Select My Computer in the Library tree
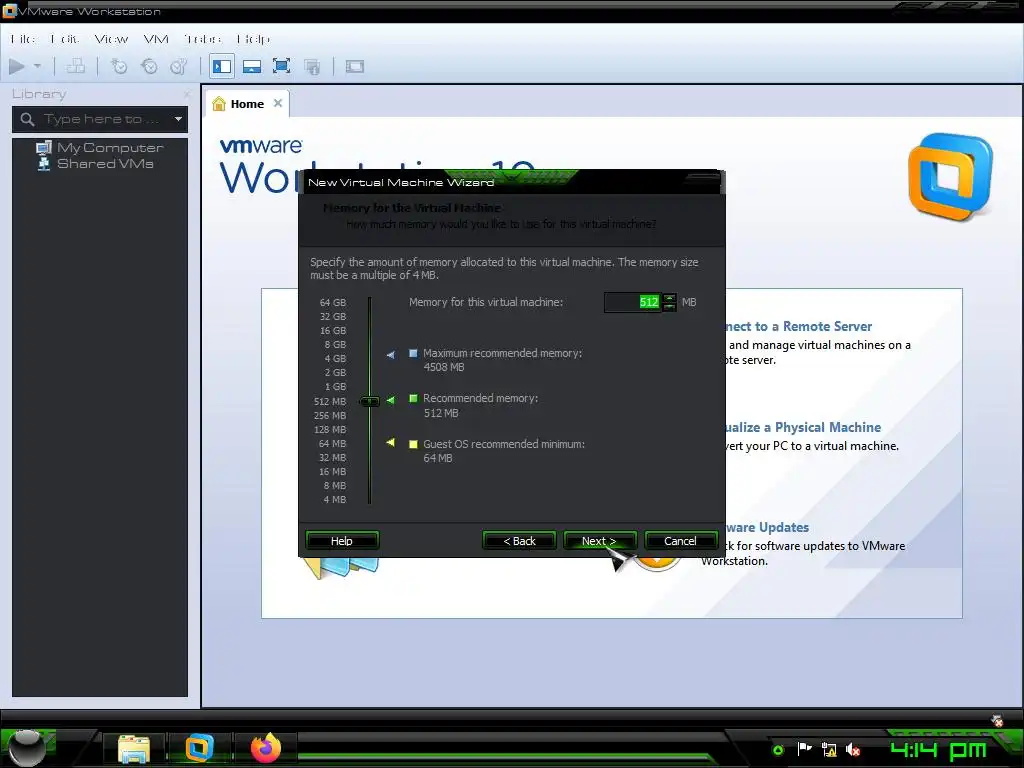Image resolution: width=1024 pixels, height=768 pixels. 110,148
